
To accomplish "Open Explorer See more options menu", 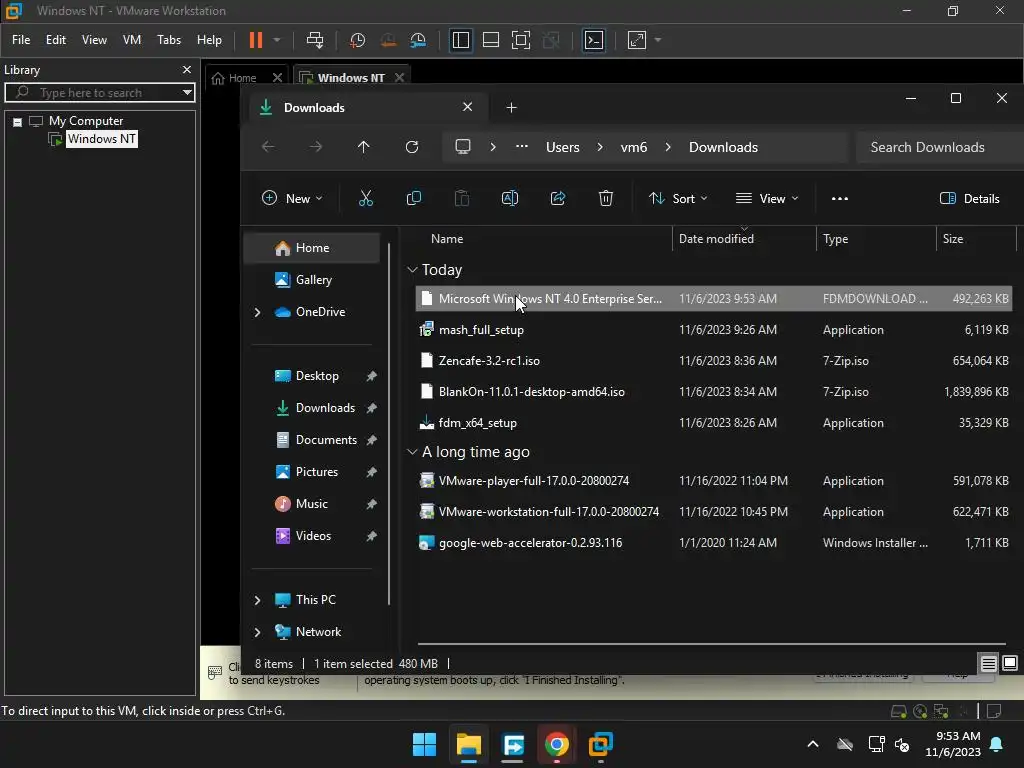I will 840,199.
